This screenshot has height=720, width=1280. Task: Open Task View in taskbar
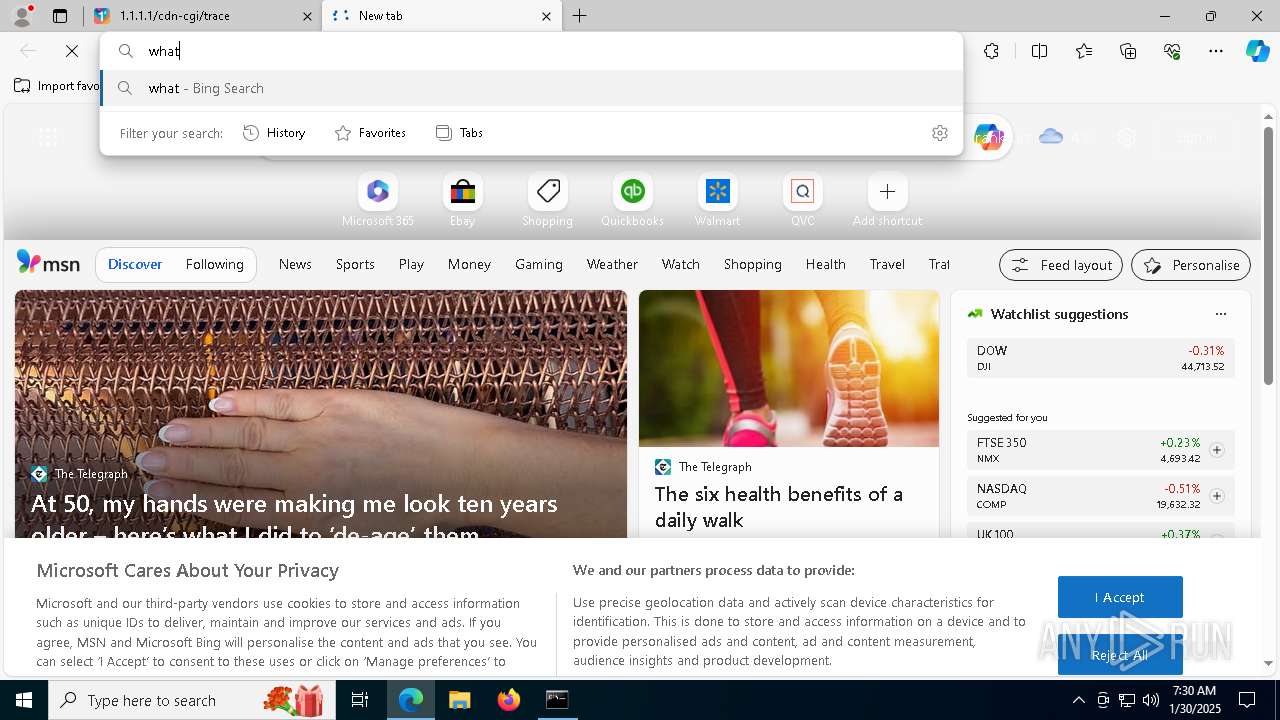tap(360, 700)
